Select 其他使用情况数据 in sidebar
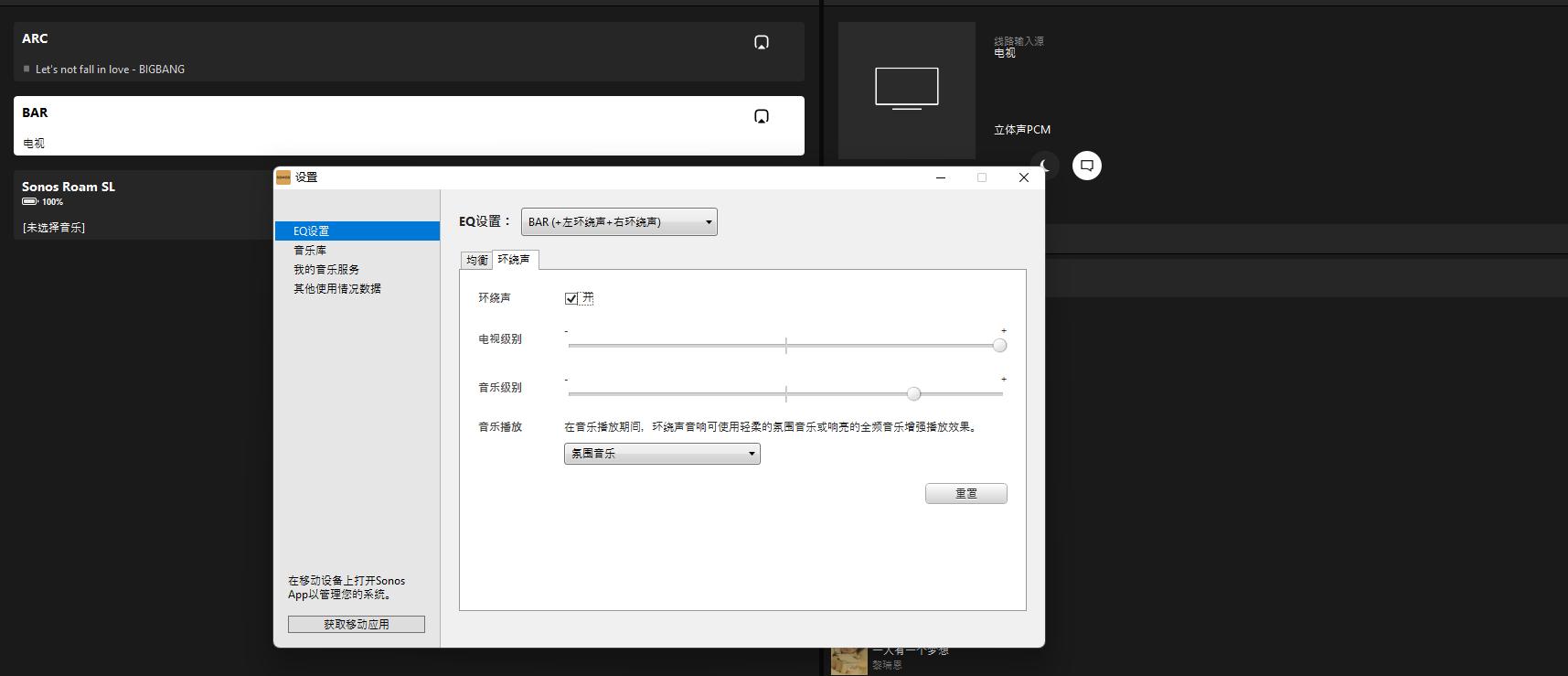The image size is (1568, 676). (x=337, y=289)
